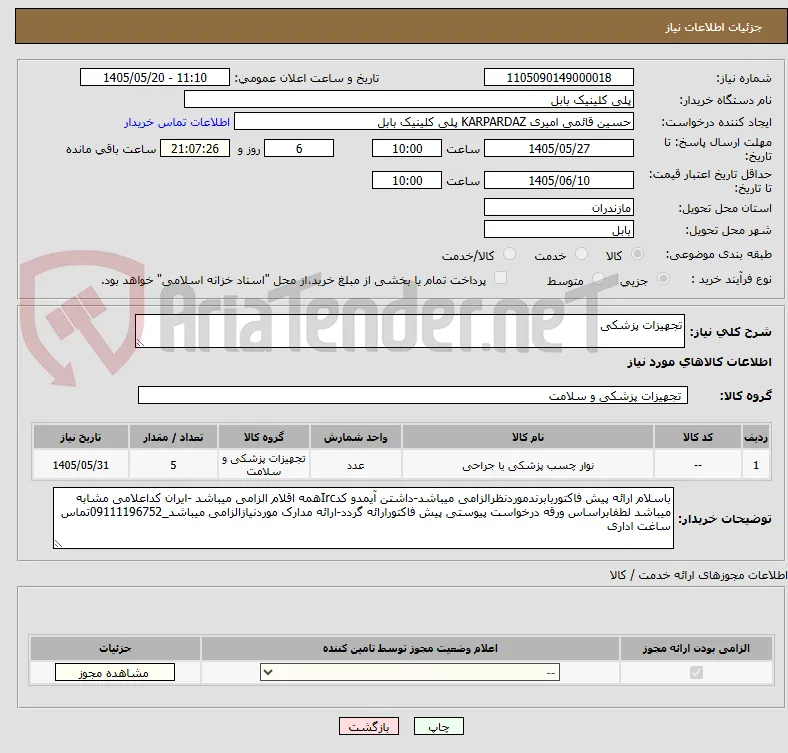Open اطلاعات تماس خریدار link
This screenshot has height=753, width=788.
[177, 123]
